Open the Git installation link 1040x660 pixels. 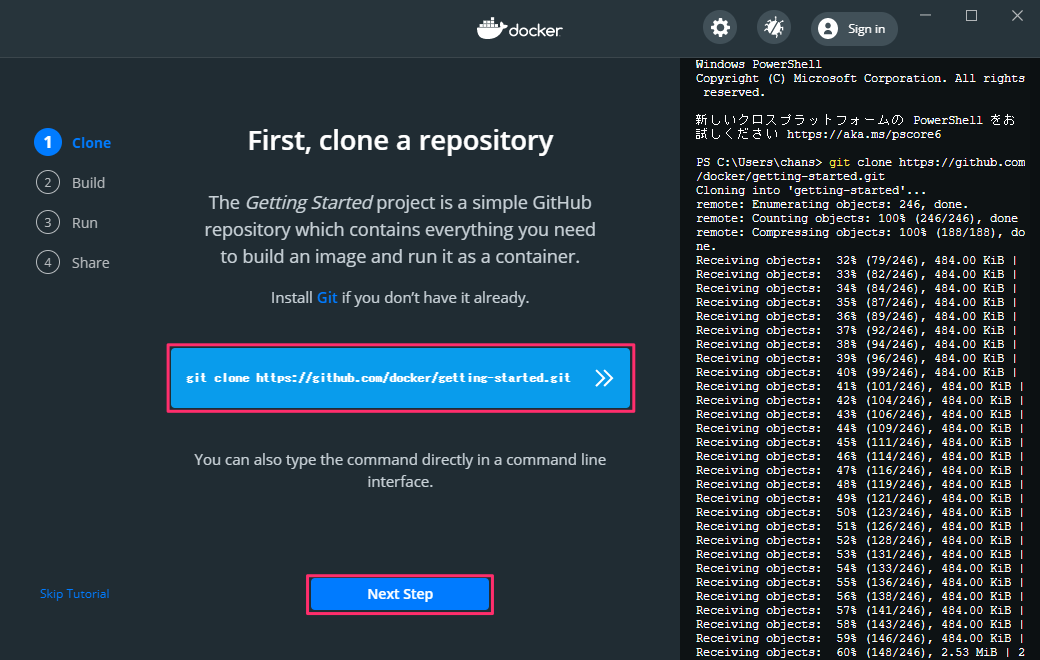327,297
